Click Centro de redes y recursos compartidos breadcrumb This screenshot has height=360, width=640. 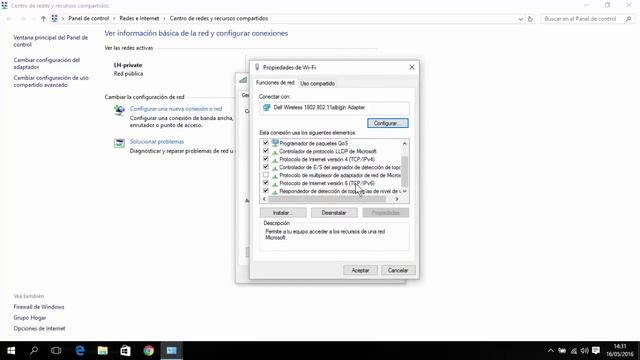click(x=219, y=18)
